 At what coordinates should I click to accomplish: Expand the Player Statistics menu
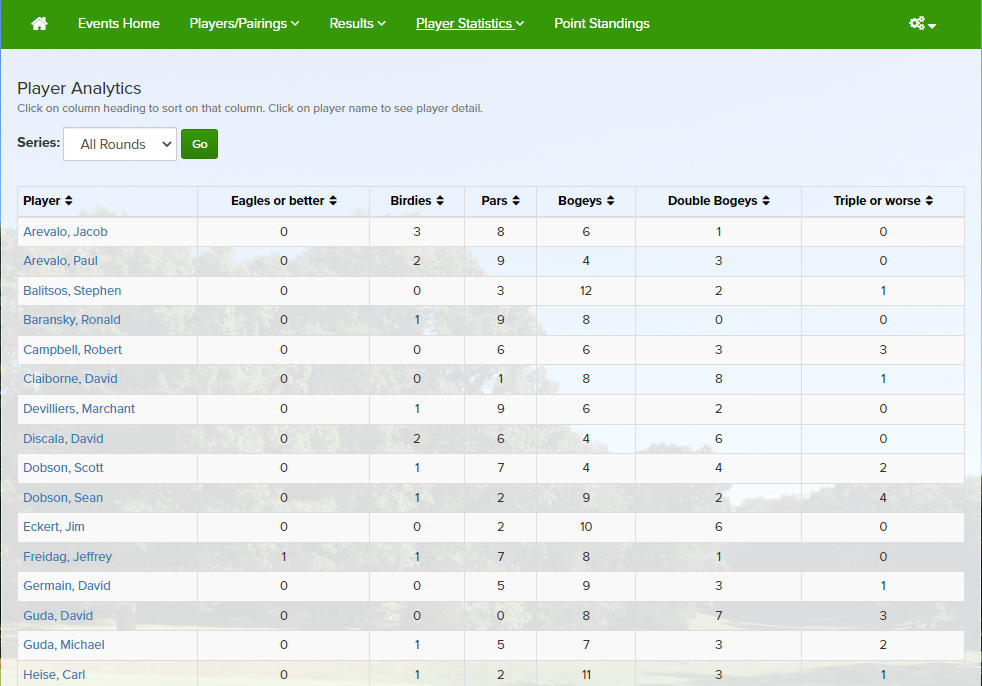pyautogui.click(x=469, y=23)
